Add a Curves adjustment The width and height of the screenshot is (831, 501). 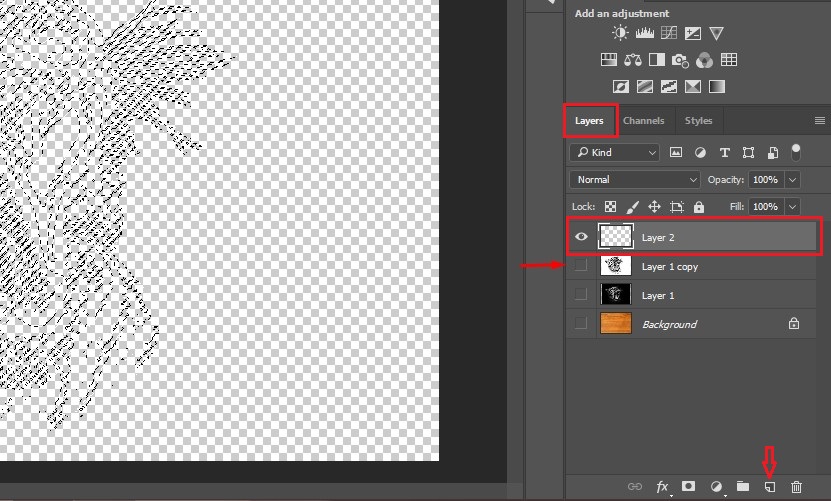(x=668, y=33)
